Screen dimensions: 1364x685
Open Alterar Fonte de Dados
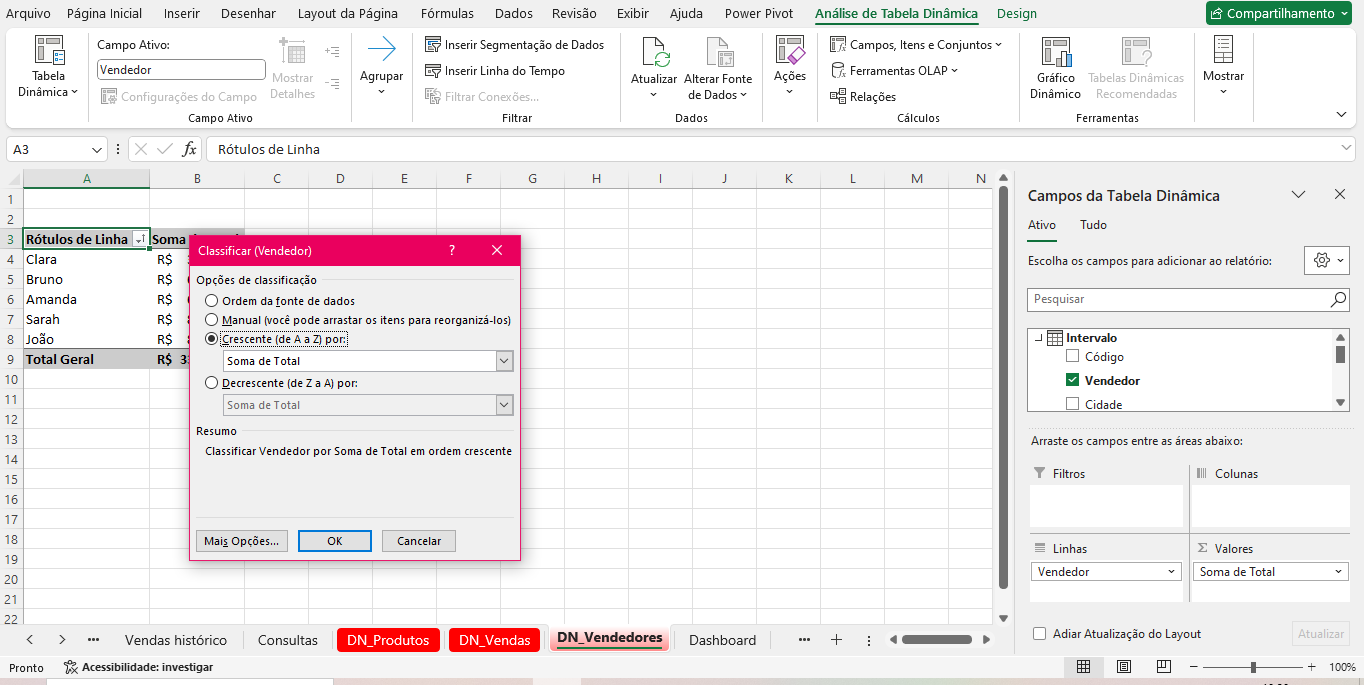tap(718, 68)
